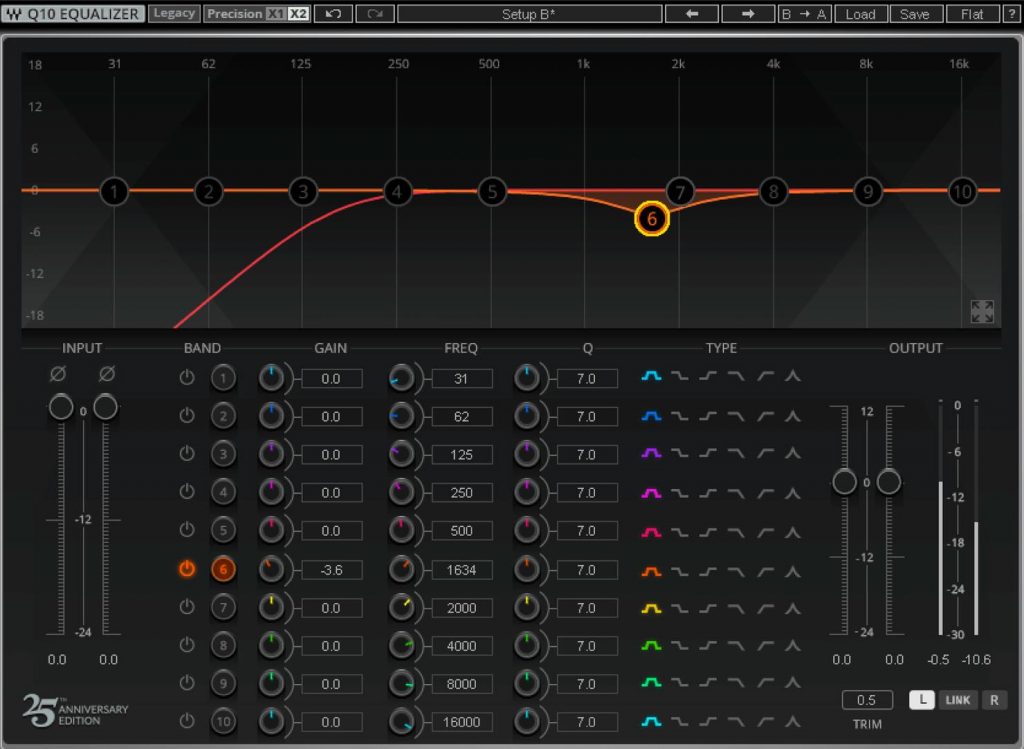Flatten all EQ bands with Flat

click(971, 14)
